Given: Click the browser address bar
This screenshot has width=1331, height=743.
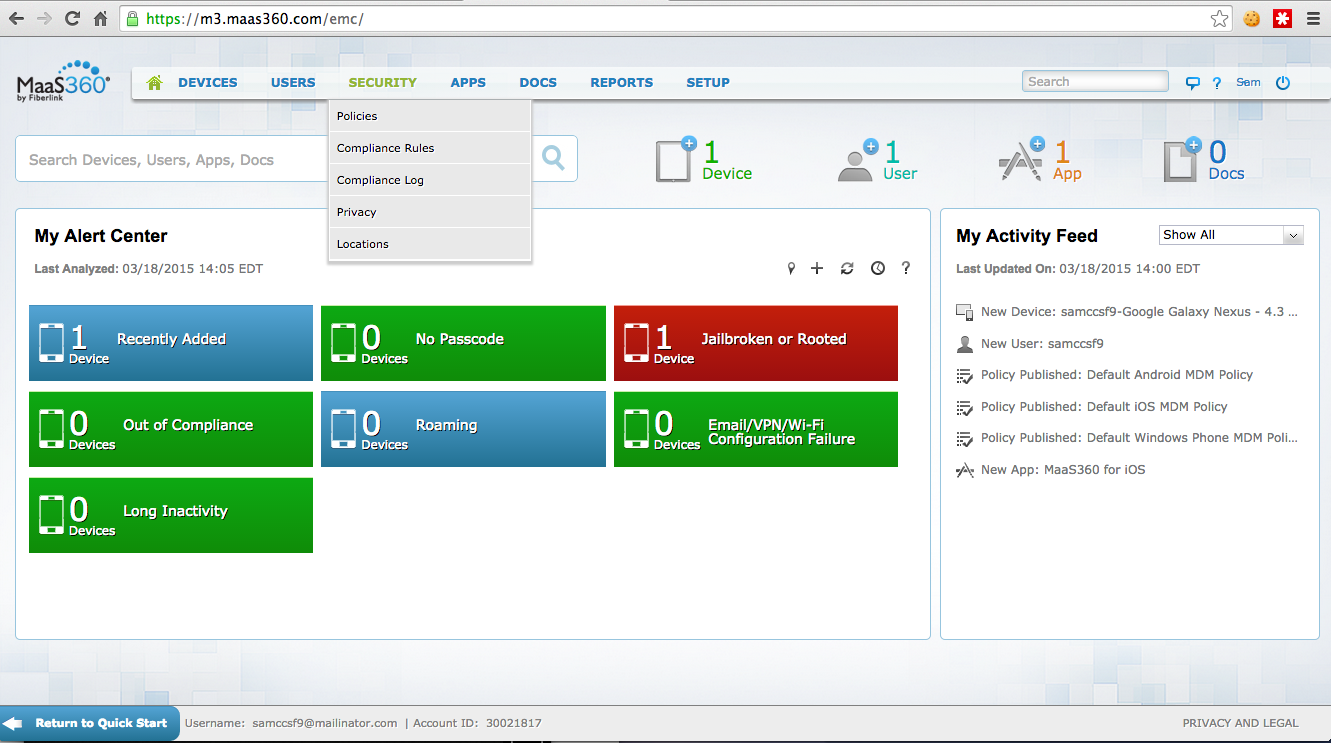Looking at the screenshot, I should pos(675,19).
